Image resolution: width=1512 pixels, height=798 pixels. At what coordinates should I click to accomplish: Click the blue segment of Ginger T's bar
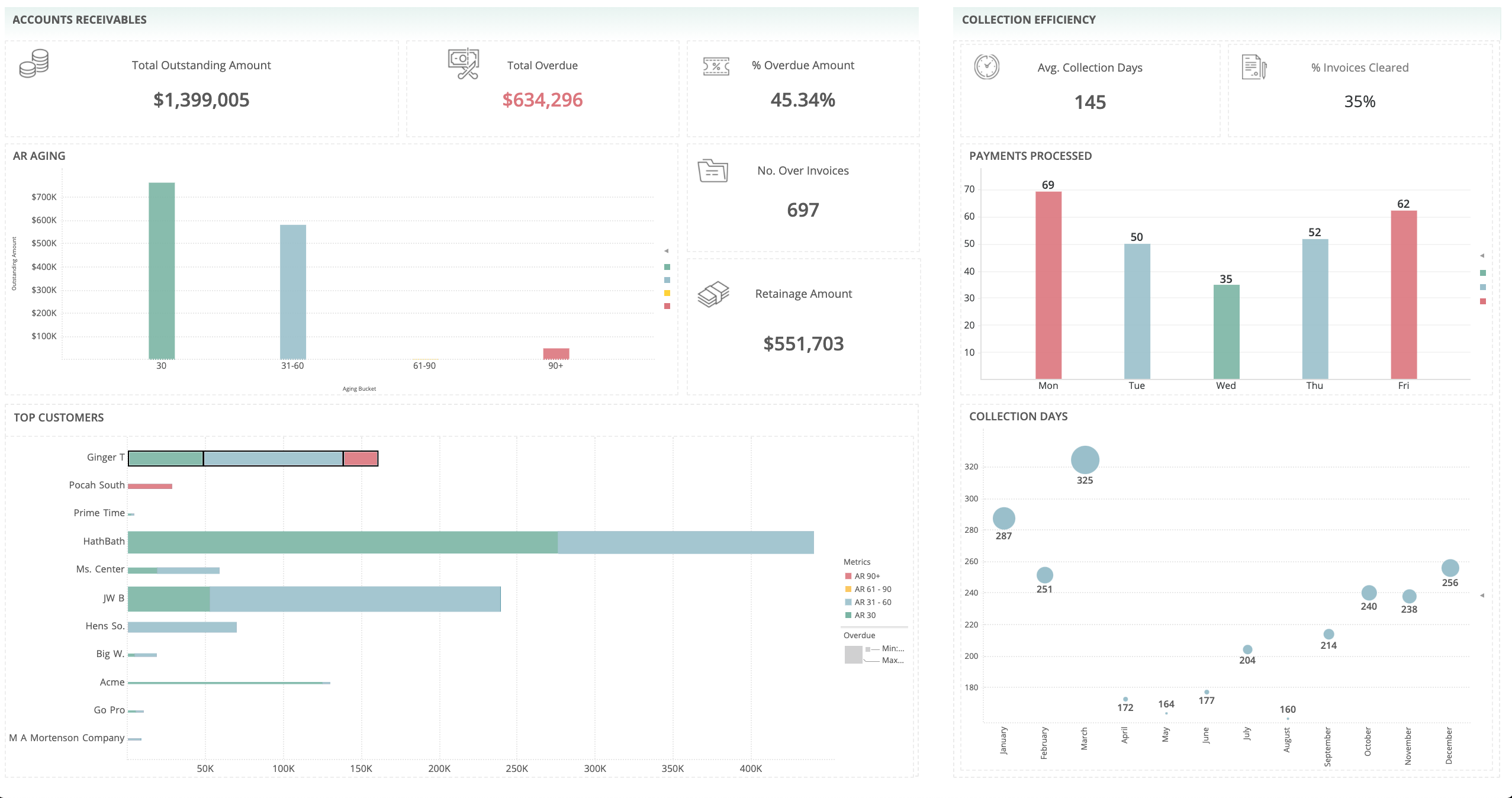(x=273, y=458)
